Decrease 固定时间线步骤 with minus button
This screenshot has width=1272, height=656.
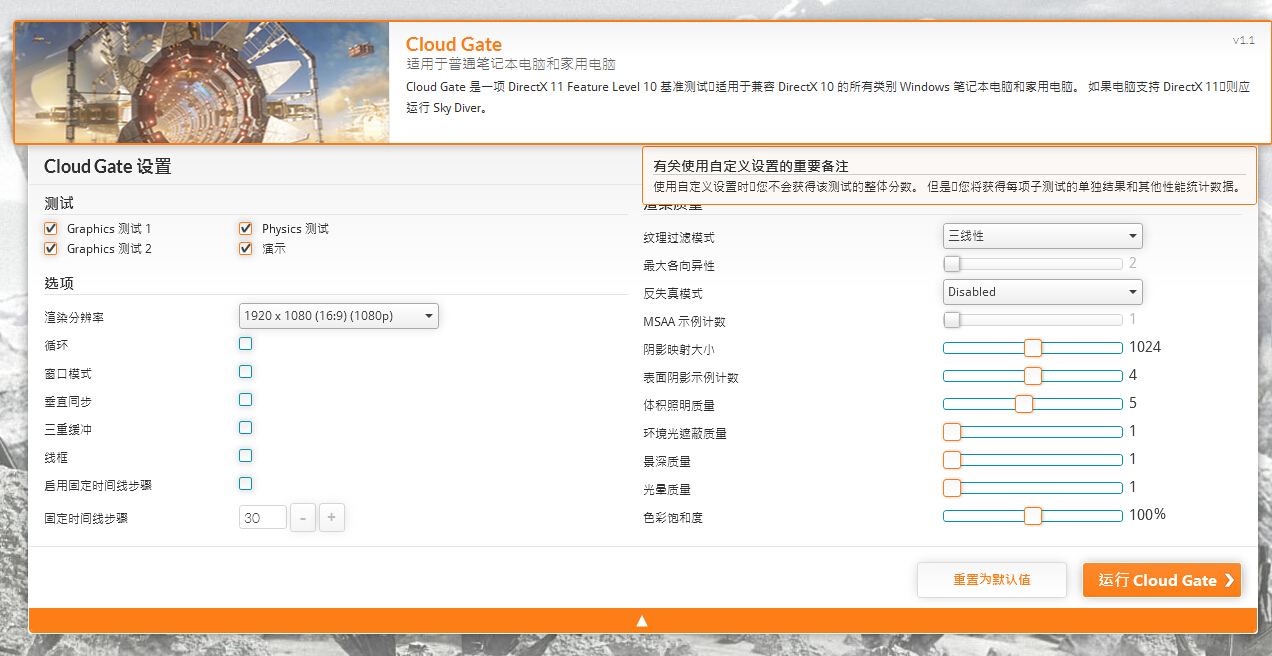pos(303,518)
